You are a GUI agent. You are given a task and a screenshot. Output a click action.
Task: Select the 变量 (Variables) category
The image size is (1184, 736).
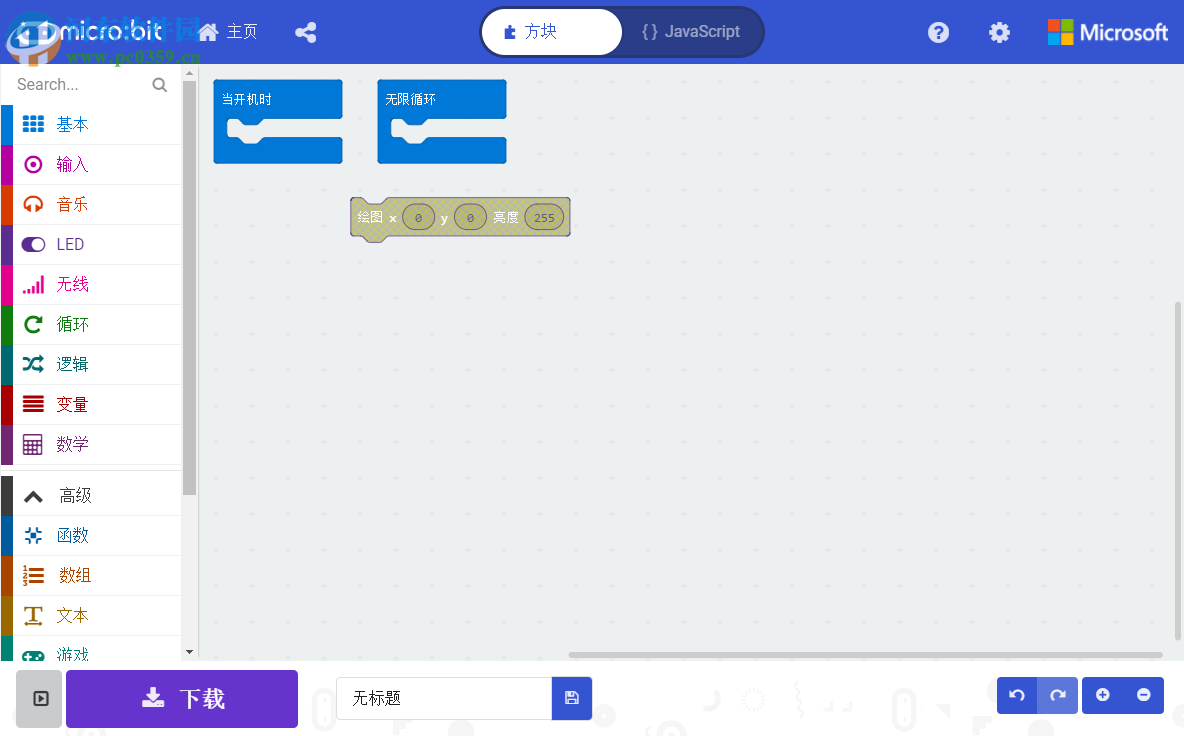70,404
